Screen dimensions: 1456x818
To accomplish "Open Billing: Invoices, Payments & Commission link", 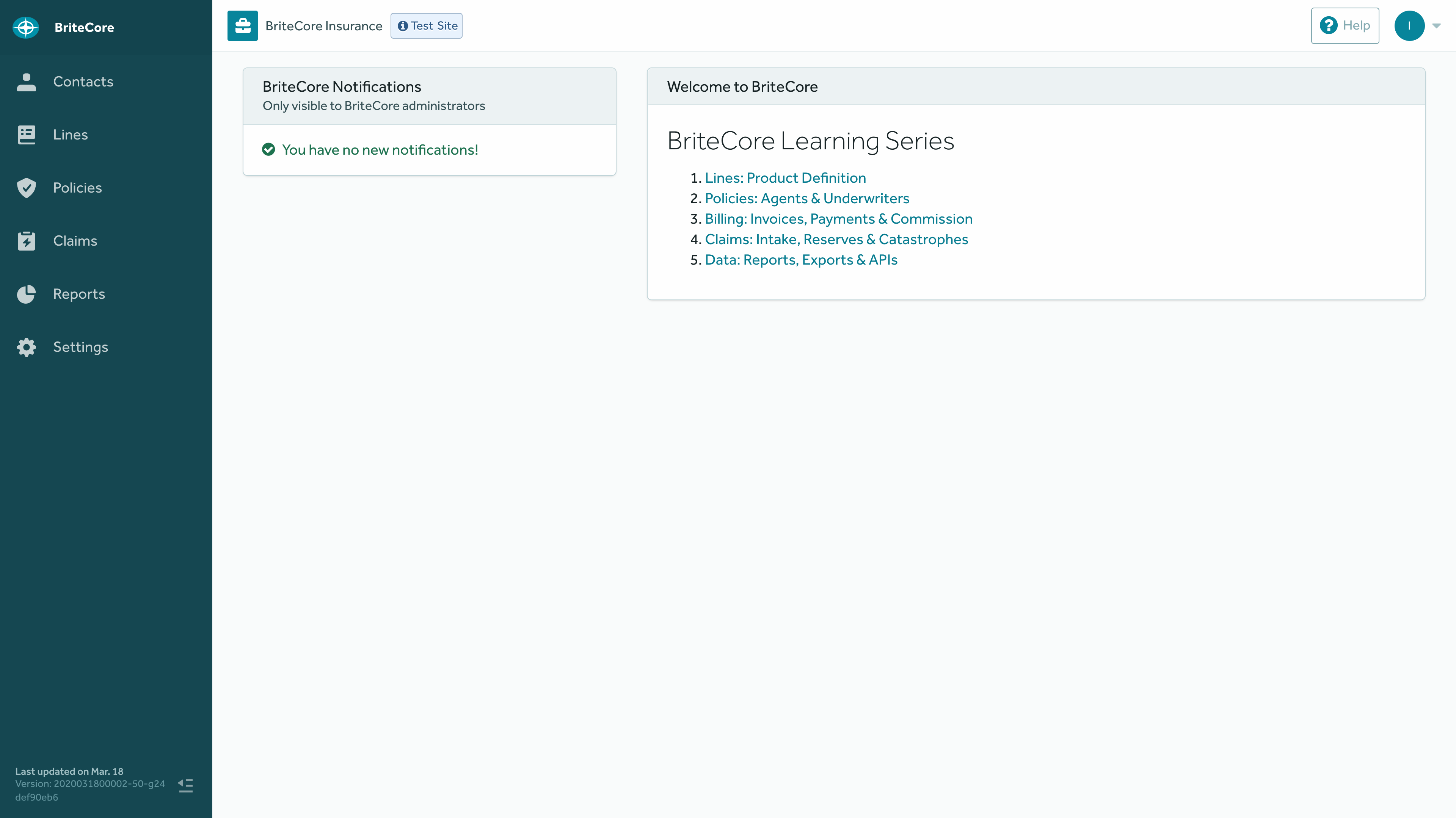I will [838, 219].
